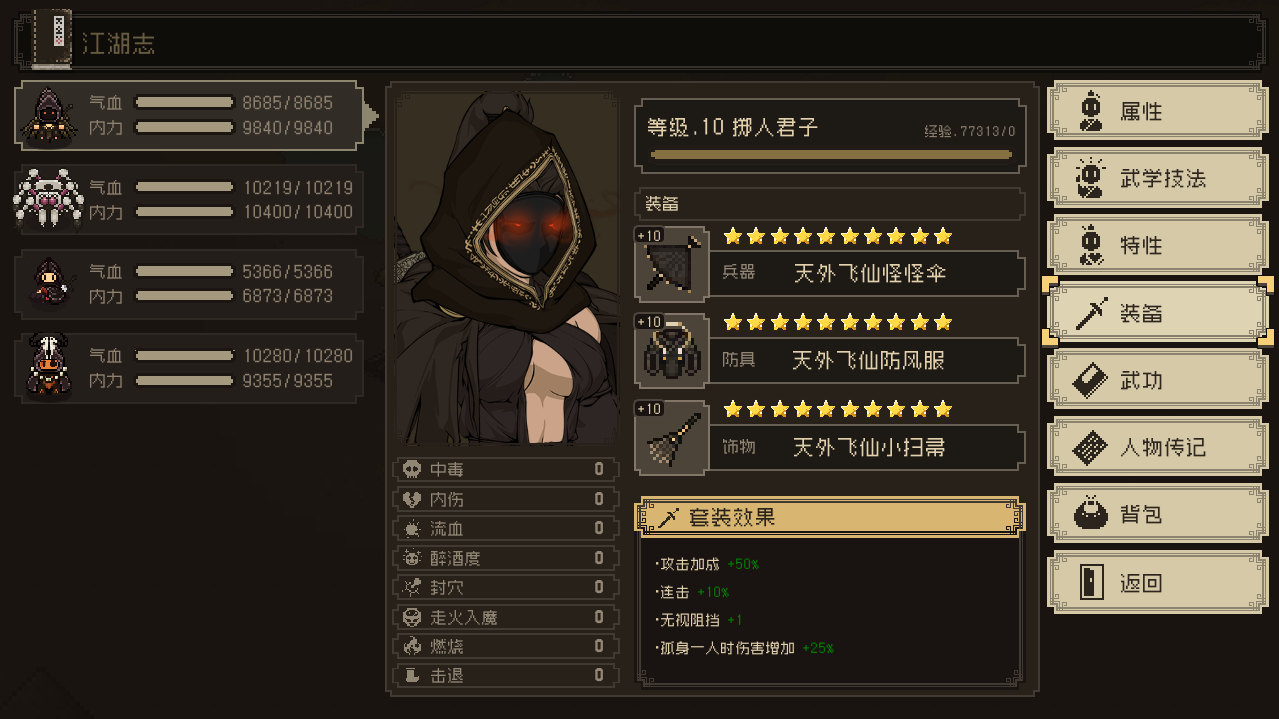Viewport: 1279px width, 719px height.
Task: Click the skull icon next to 中毒
Action: [x=411, y=469]
